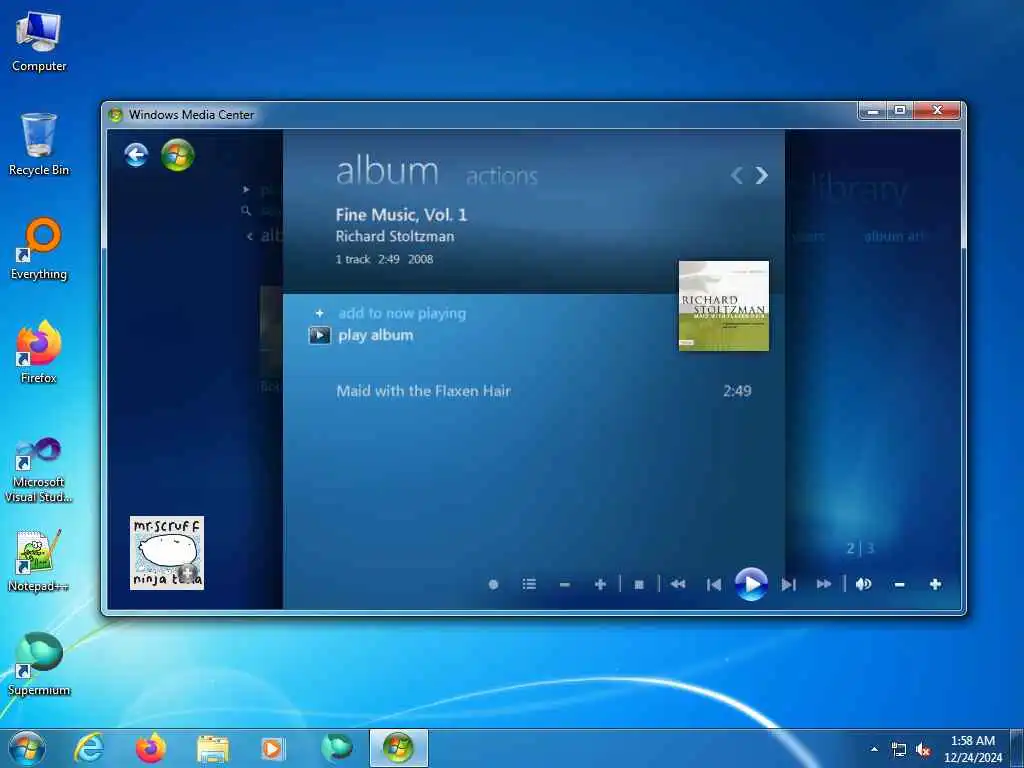Rewind using the double-left arrow button
Screen dimensions: 1024x768
pos(678,584)
